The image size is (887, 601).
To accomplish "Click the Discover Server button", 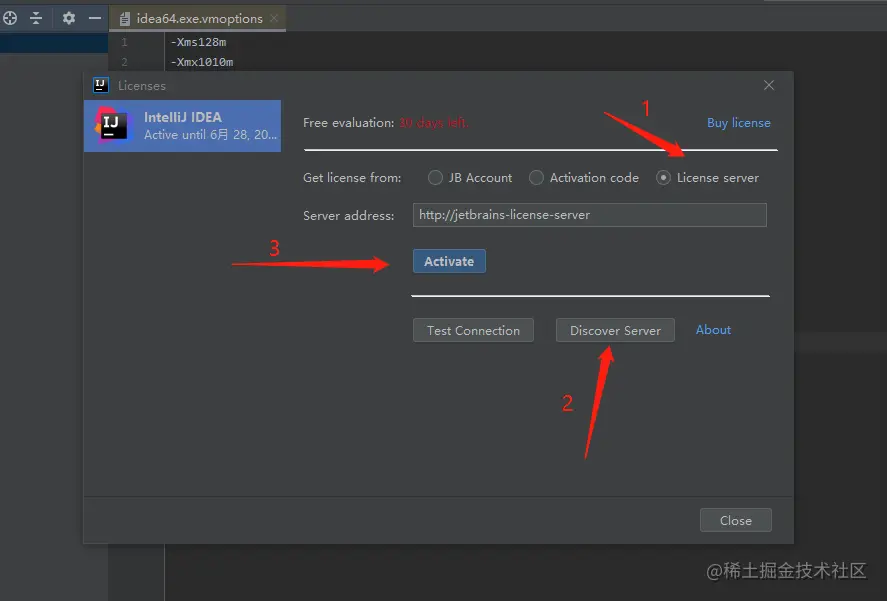I will coord(615,330).
